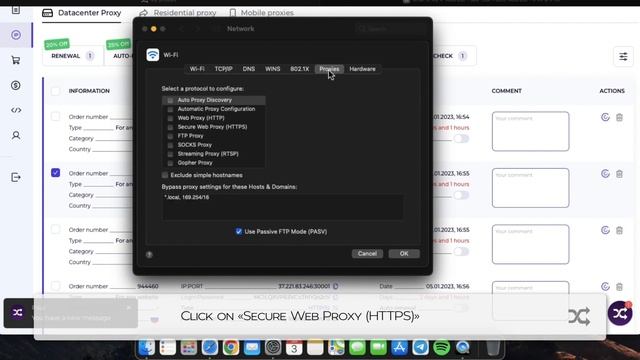Image resolution: width=640 pixels, height=360 pixels.
Task: Copy the IP:PORT value of order 944460
Action: [x=336, y=286]
